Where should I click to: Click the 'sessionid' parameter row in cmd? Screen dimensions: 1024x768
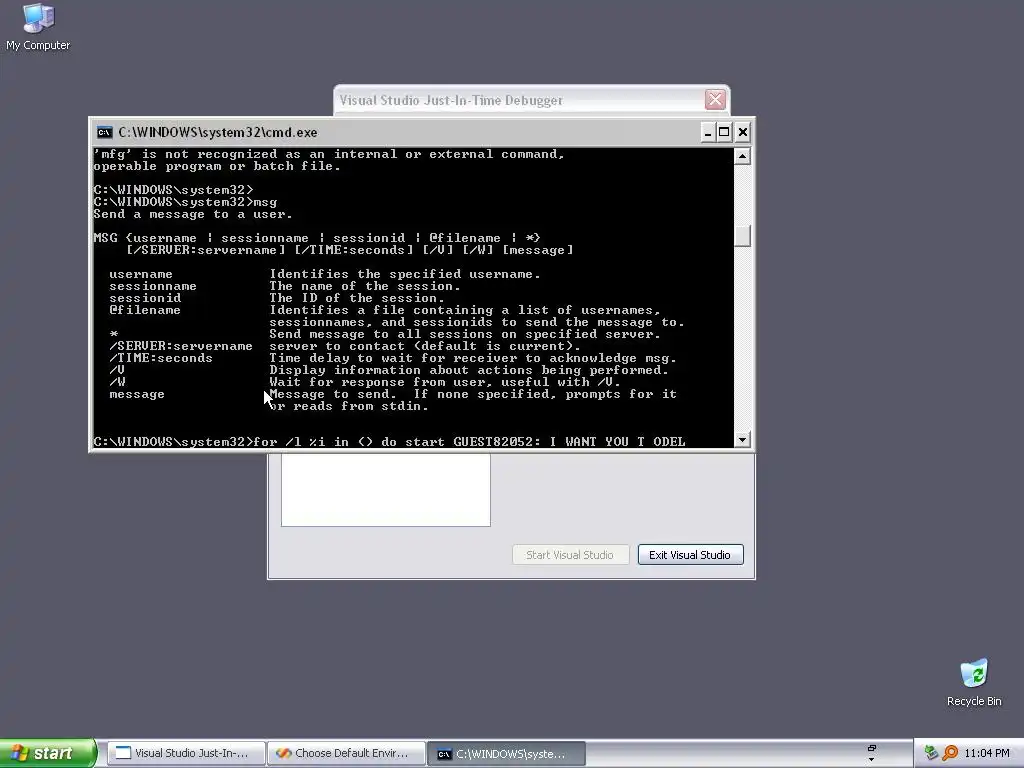click(x=277, y=298)
